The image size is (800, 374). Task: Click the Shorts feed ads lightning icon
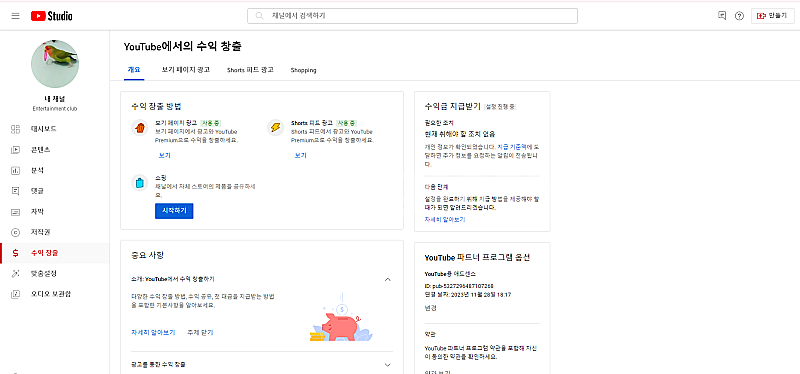(276, 128)
